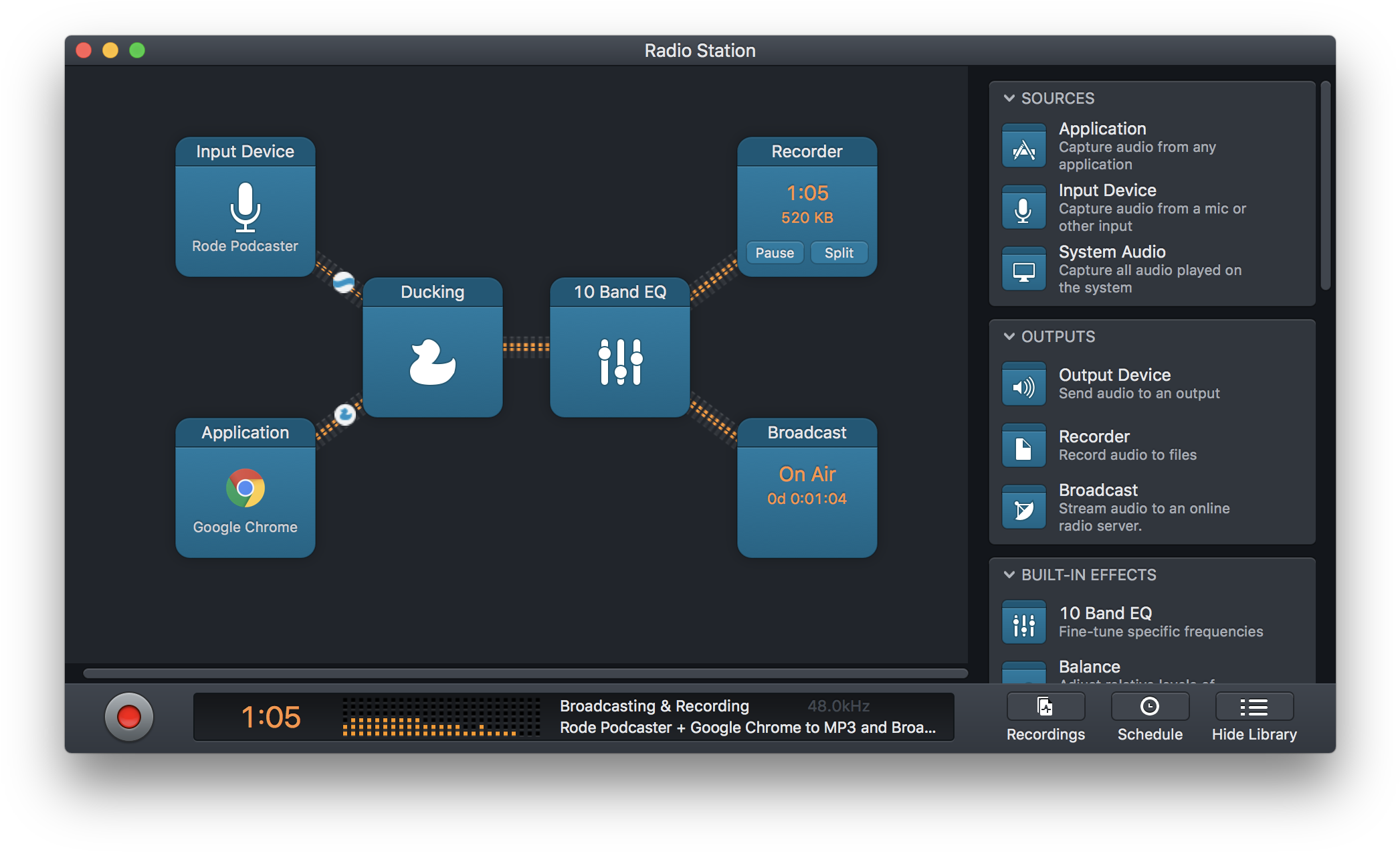Click the 10 Band EQ effect icon

click(1023, 621)
